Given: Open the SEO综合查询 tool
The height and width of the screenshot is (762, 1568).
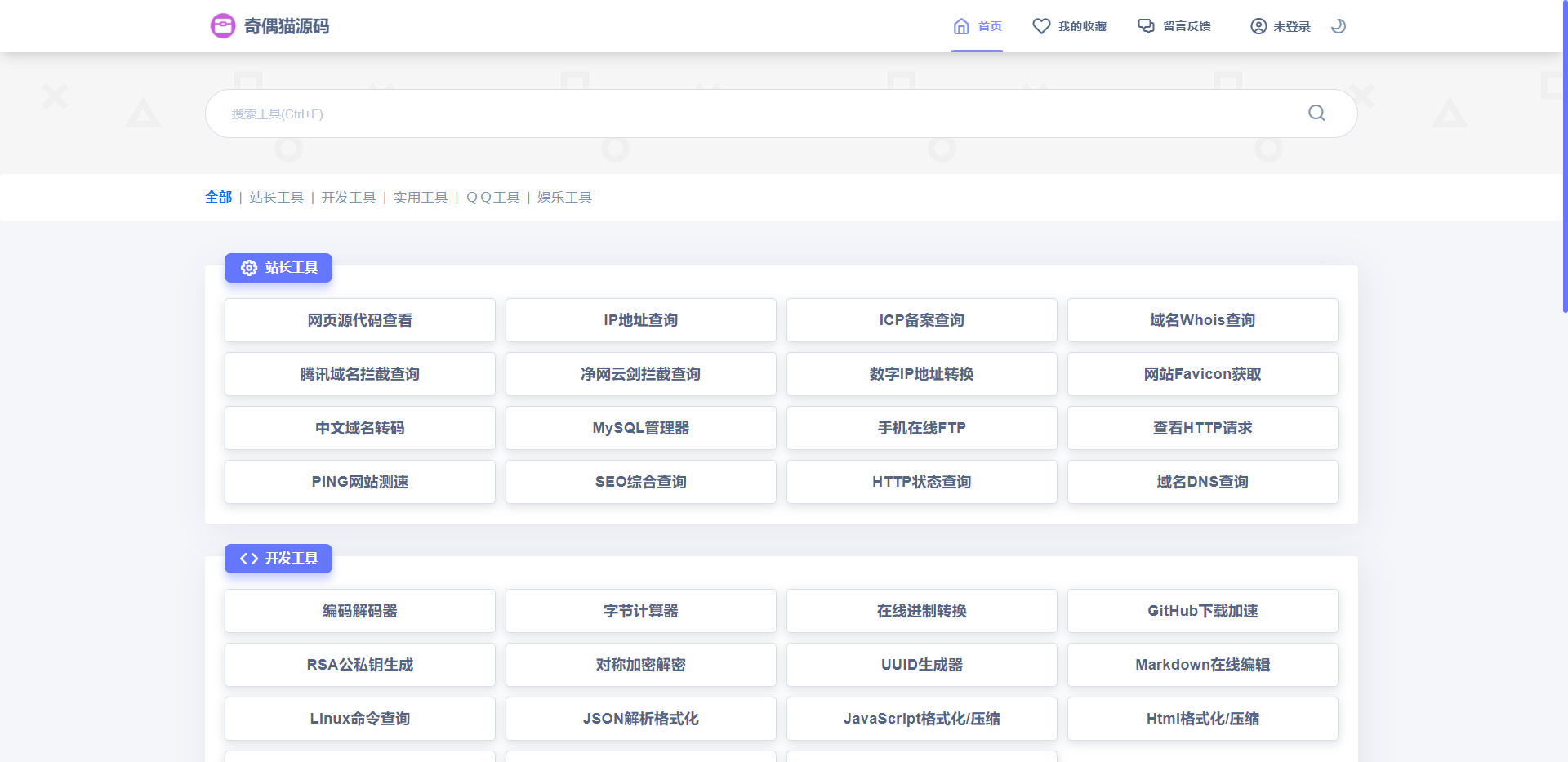Looking at the screenshot, I should 641,482.
